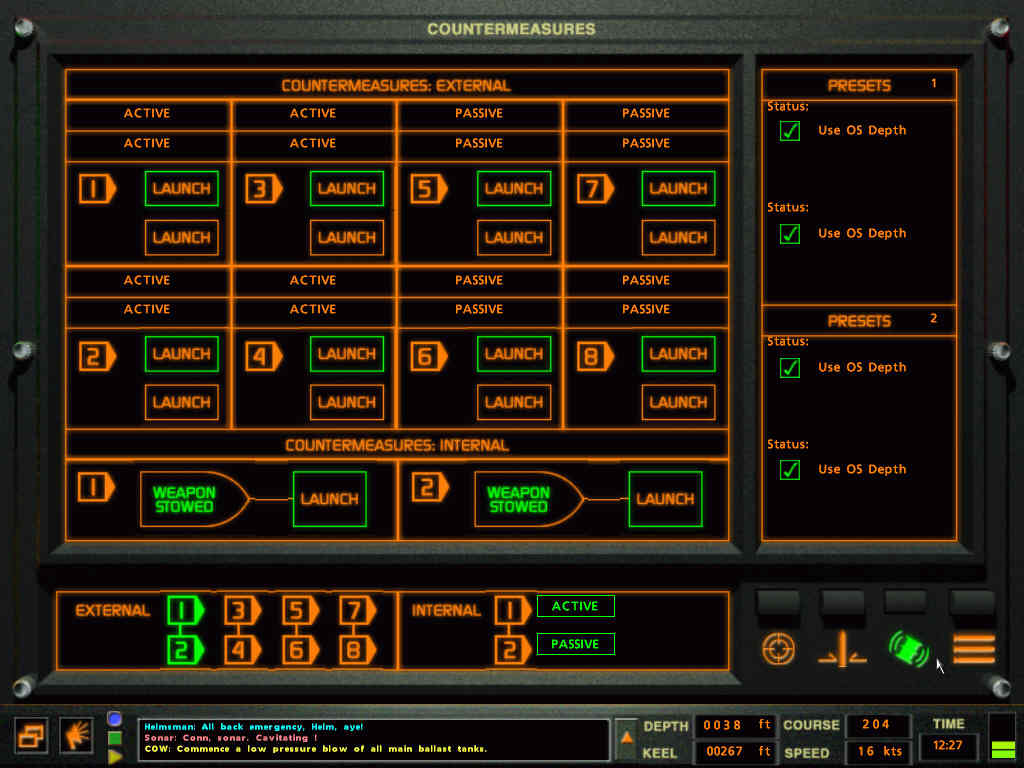Click the overlapping windows icon in bottom bar

point(31,735)
